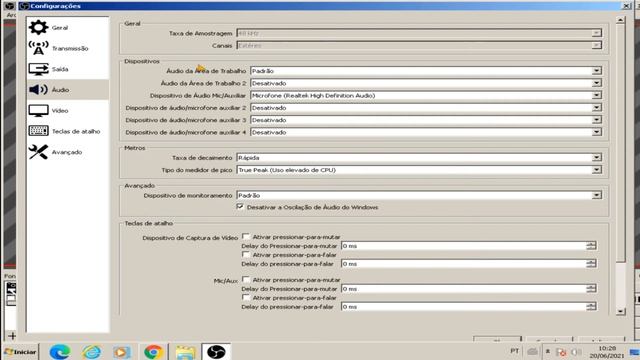Enable pressionar-para-mutar for Dispositivo de Captura de Vídeo
The width and height of the screenshot is (640, 360).
coord(246,236)
